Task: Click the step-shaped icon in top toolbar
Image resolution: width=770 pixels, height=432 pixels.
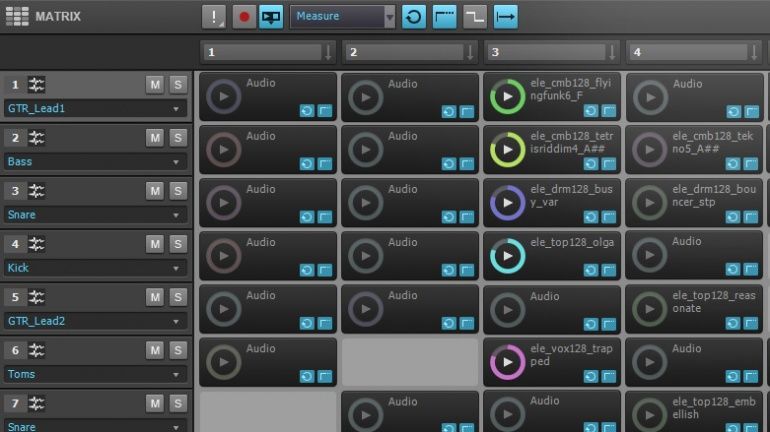Action: click(475, 16)
